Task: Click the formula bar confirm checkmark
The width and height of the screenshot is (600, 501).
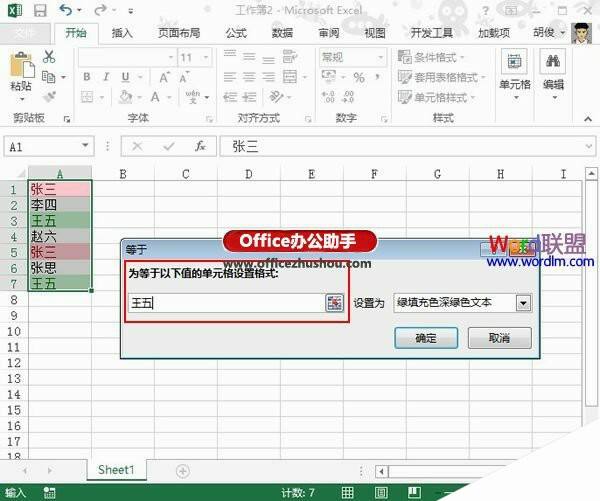Action: 169,146
